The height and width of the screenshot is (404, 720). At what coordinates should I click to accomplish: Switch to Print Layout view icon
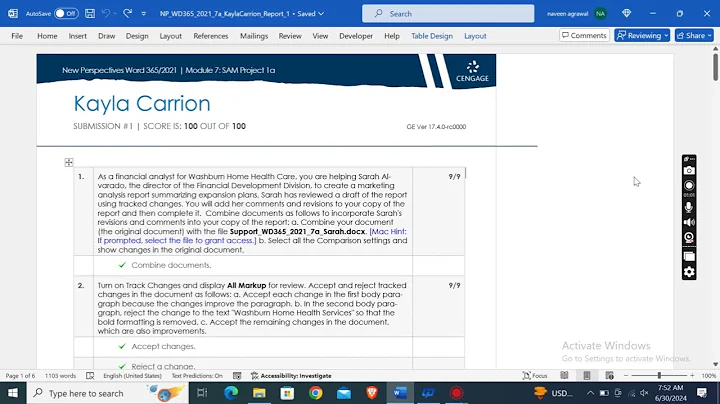click(587, 376)
